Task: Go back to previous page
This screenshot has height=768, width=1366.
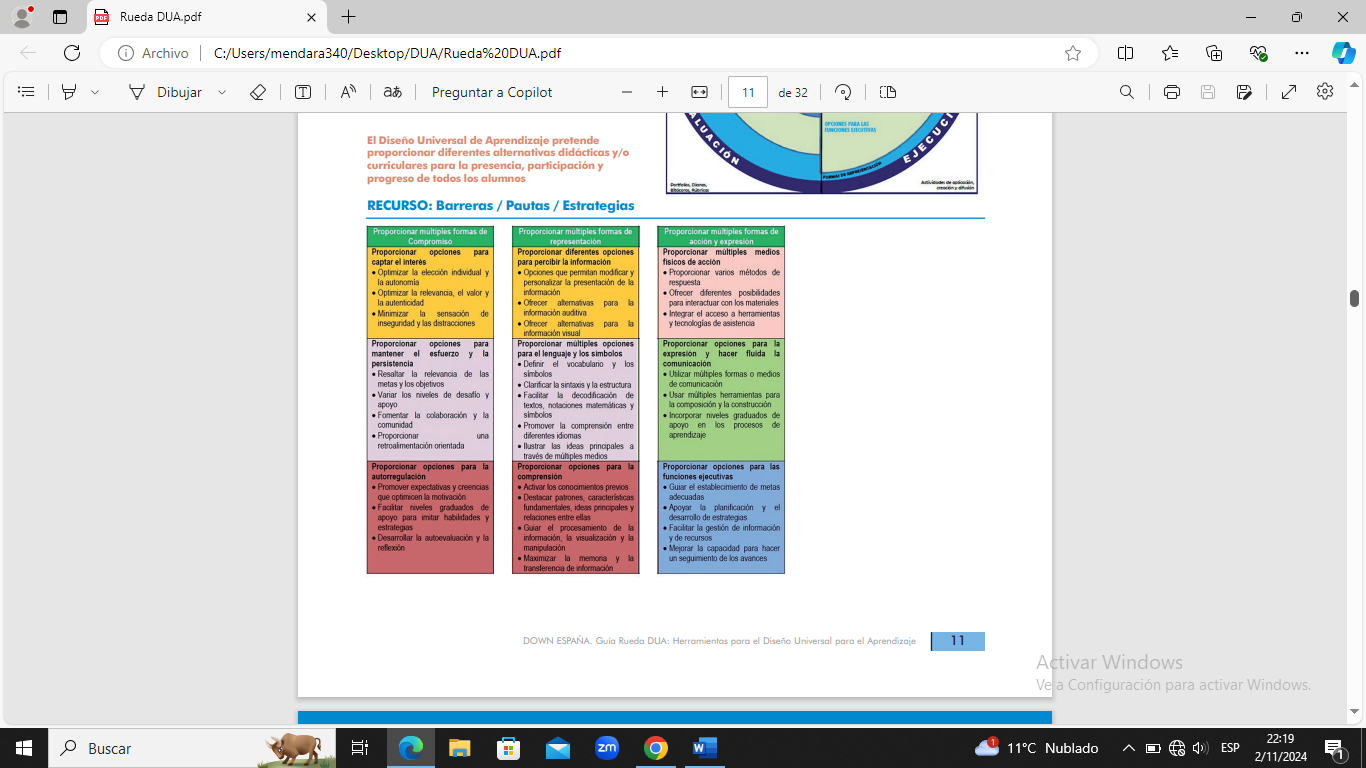Action: pyautogui.click(x=28, y=53)
